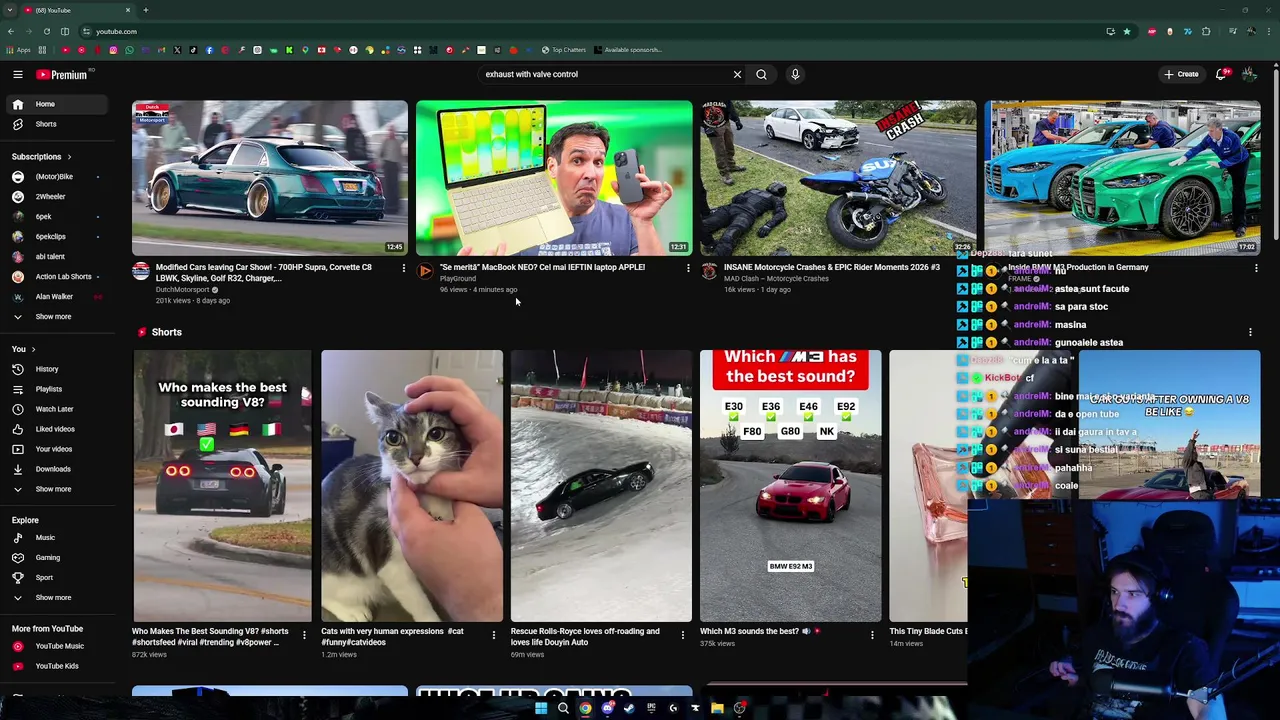Open options for Cats with human expressions short
This screenshot has height=720, width=1280.
[x=493, y=635]
